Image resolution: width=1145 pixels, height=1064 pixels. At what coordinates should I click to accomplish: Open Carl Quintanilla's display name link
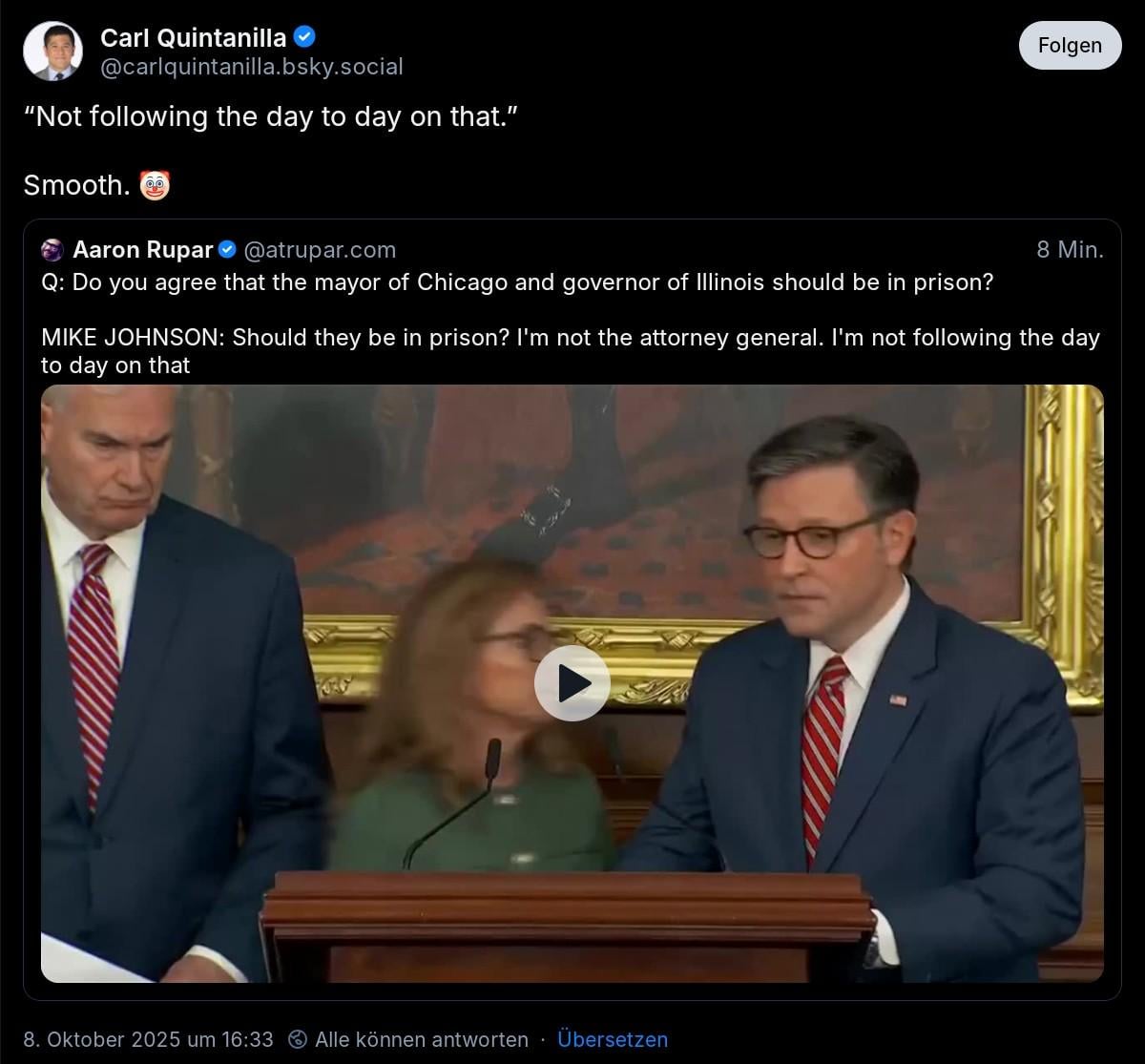(x=193, y=37)
